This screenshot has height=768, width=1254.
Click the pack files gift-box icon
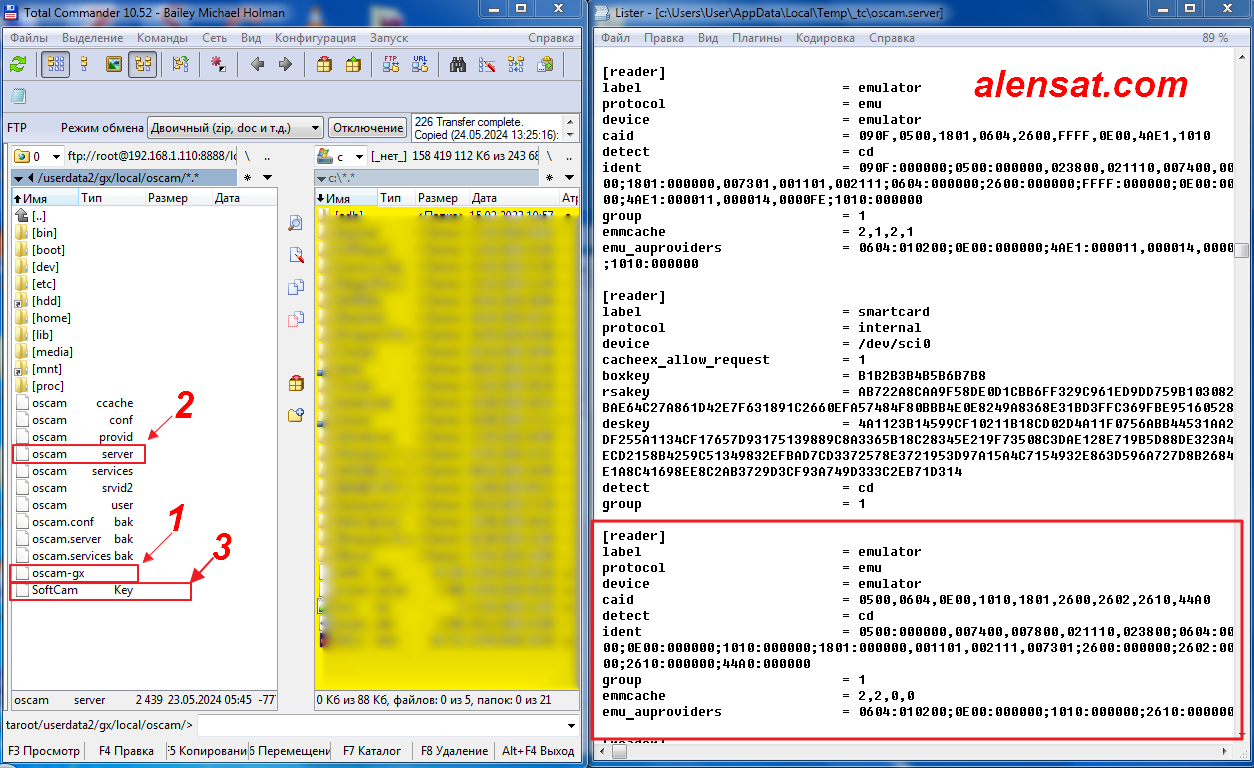pyautogui.click(x=324, y=64)
